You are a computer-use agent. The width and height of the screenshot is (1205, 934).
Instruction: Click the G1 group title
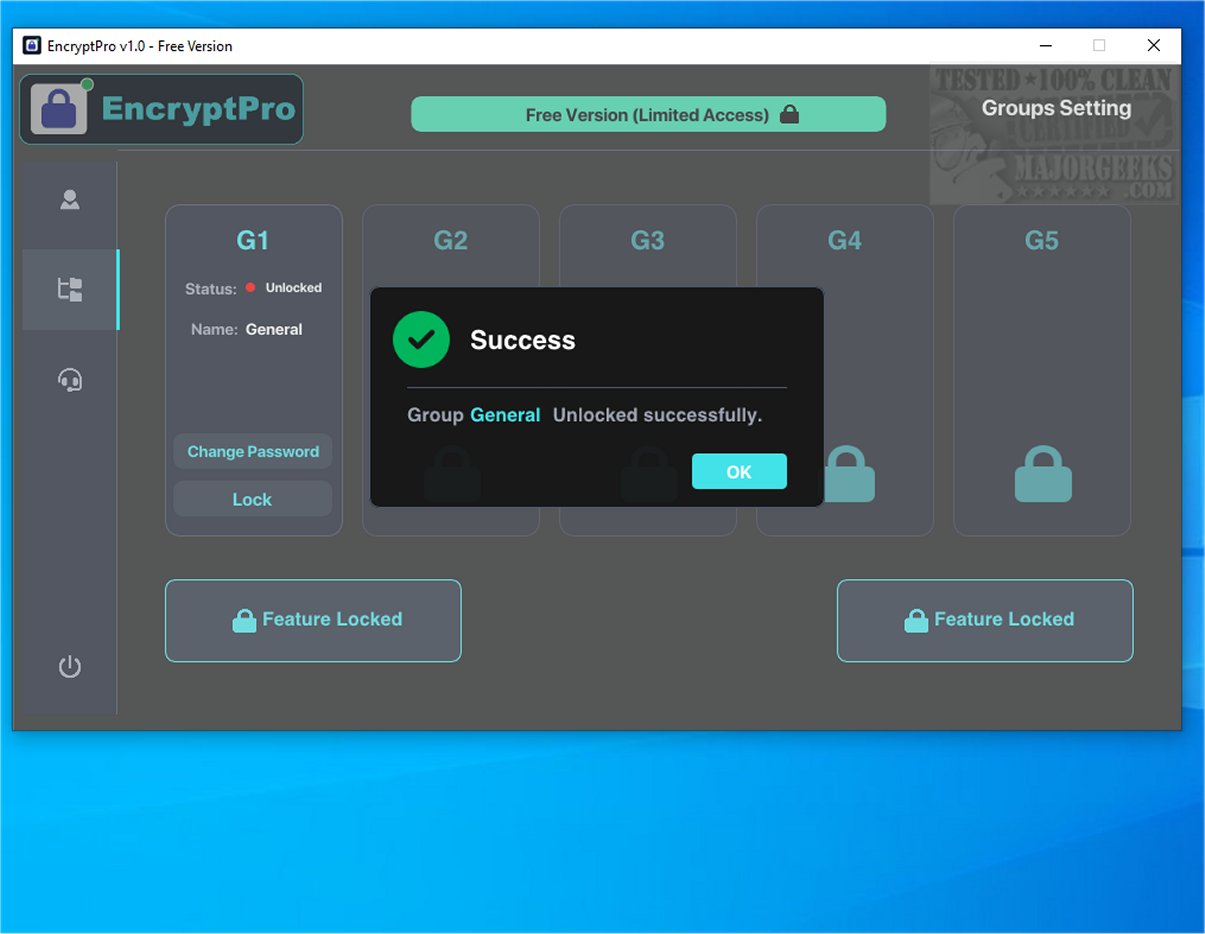tap(253, 240)
